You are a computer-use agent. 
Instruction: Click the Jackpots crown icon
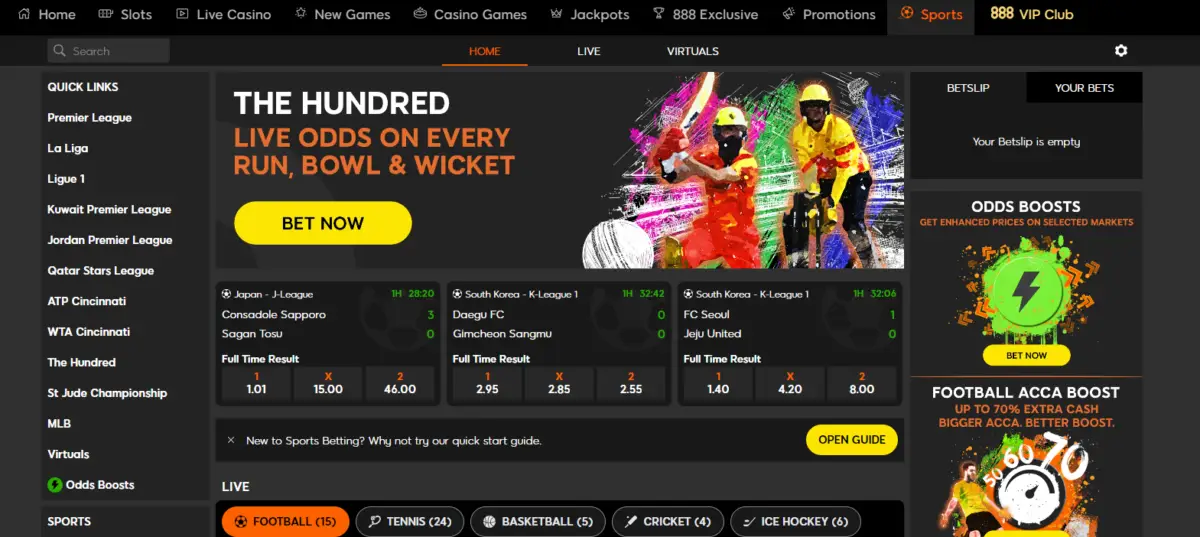pos(557,14)
